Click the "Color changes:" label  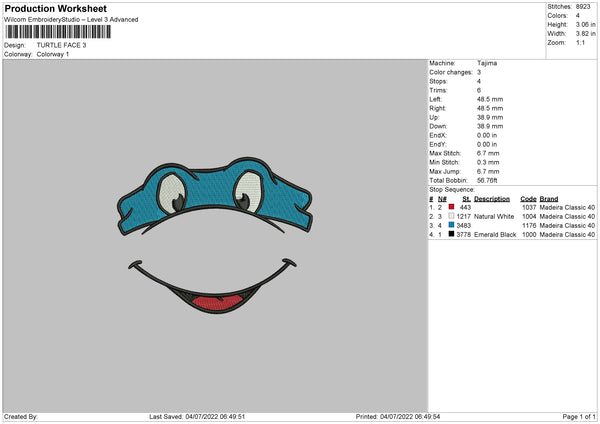click(x=451, y=72)
